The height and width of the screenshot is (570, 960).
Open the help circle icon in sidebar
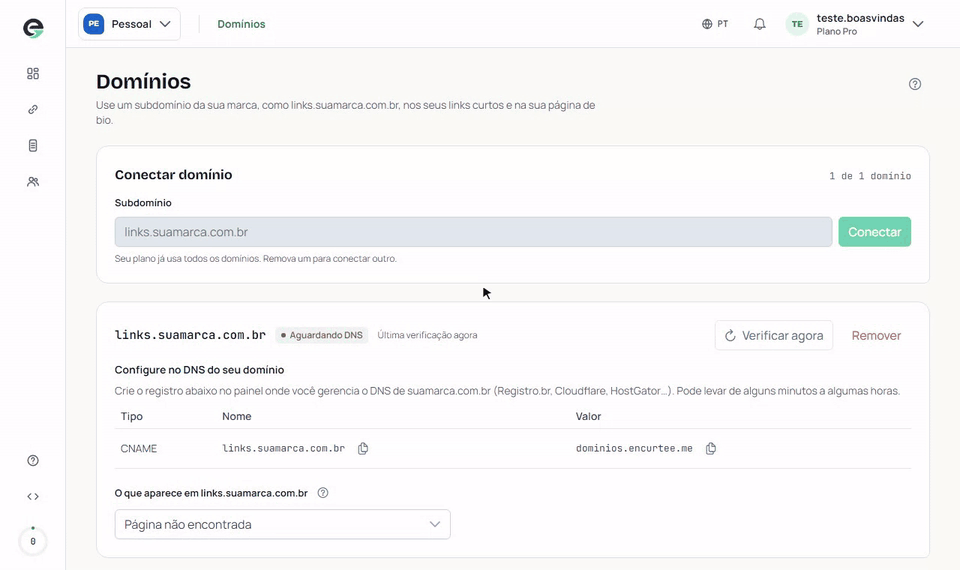click(33, 460)
